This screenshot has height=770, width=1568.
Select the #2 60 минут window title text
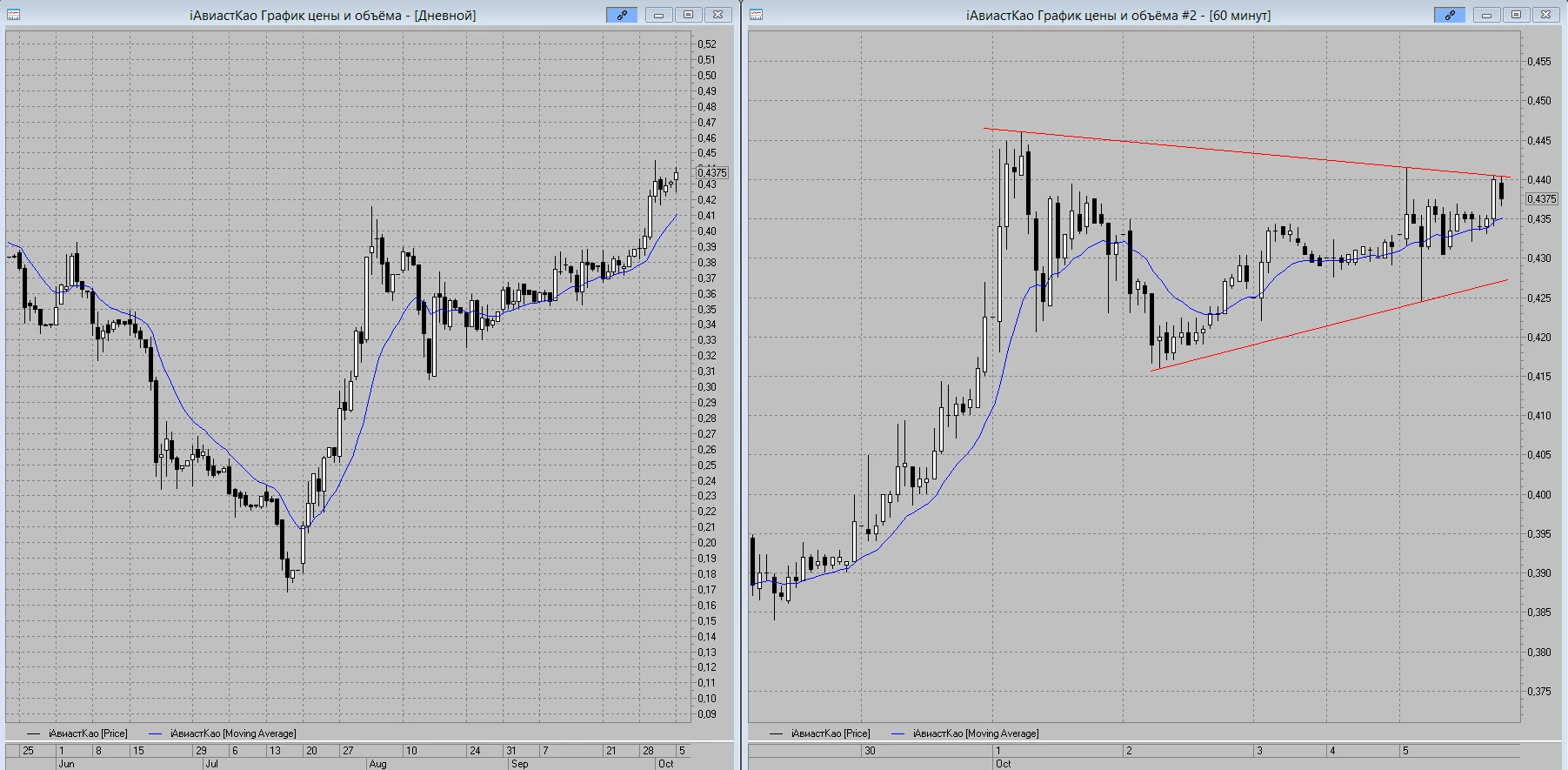coord(1118,16)
